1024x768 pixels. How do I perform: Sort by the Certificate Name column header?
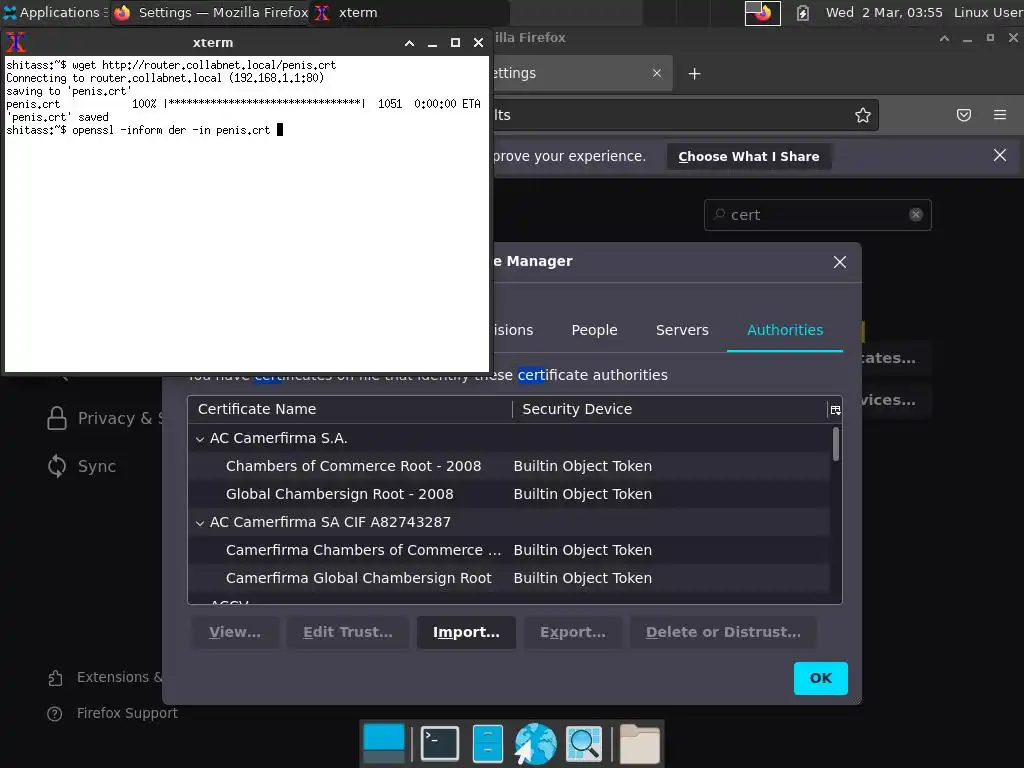(350, 409)
